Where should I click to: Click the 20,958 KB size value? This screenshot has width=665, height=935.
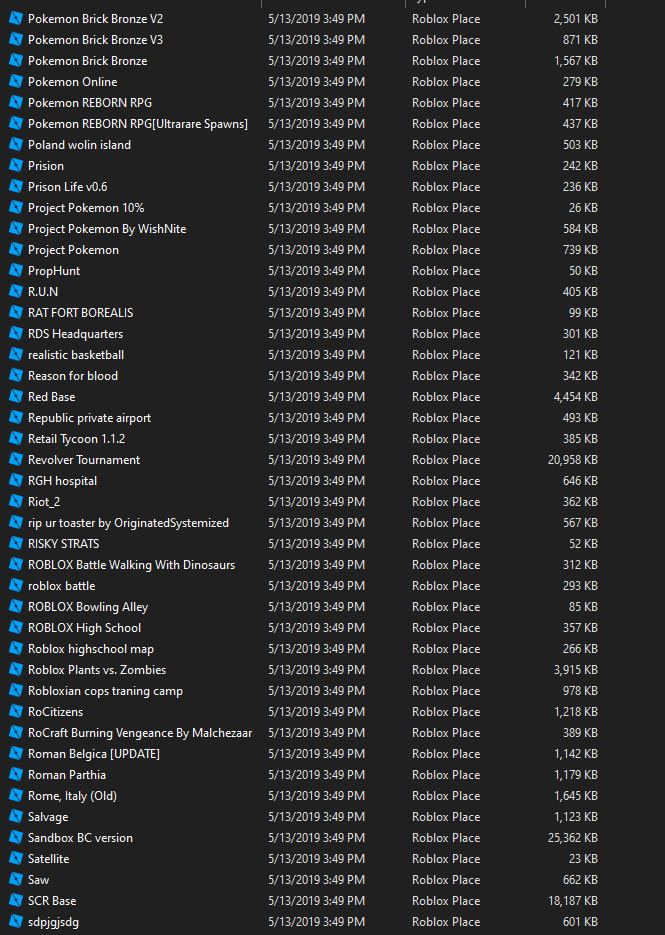(573, 460)
